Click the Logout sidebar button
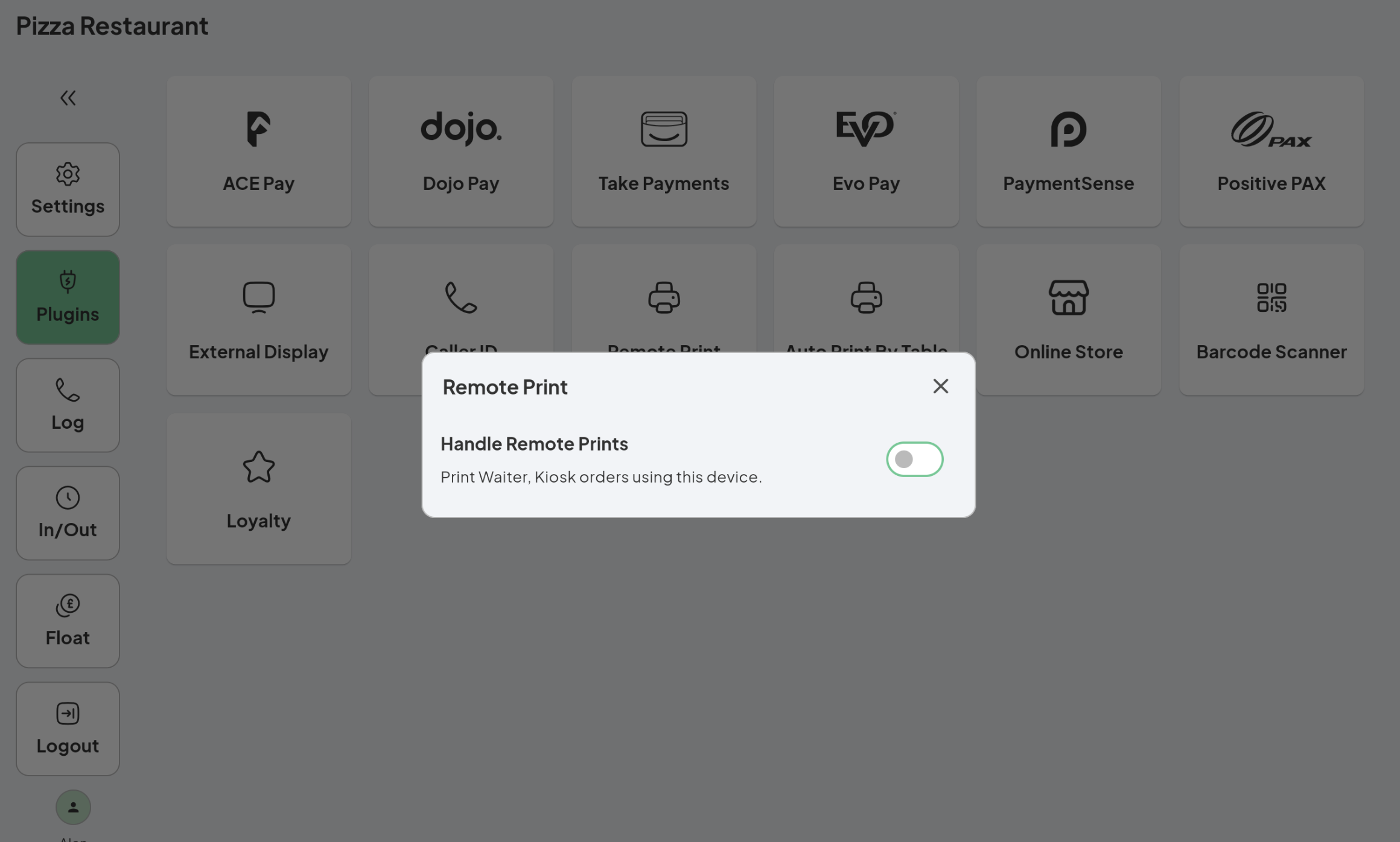The image size is (1400, 842). (68, 729)
